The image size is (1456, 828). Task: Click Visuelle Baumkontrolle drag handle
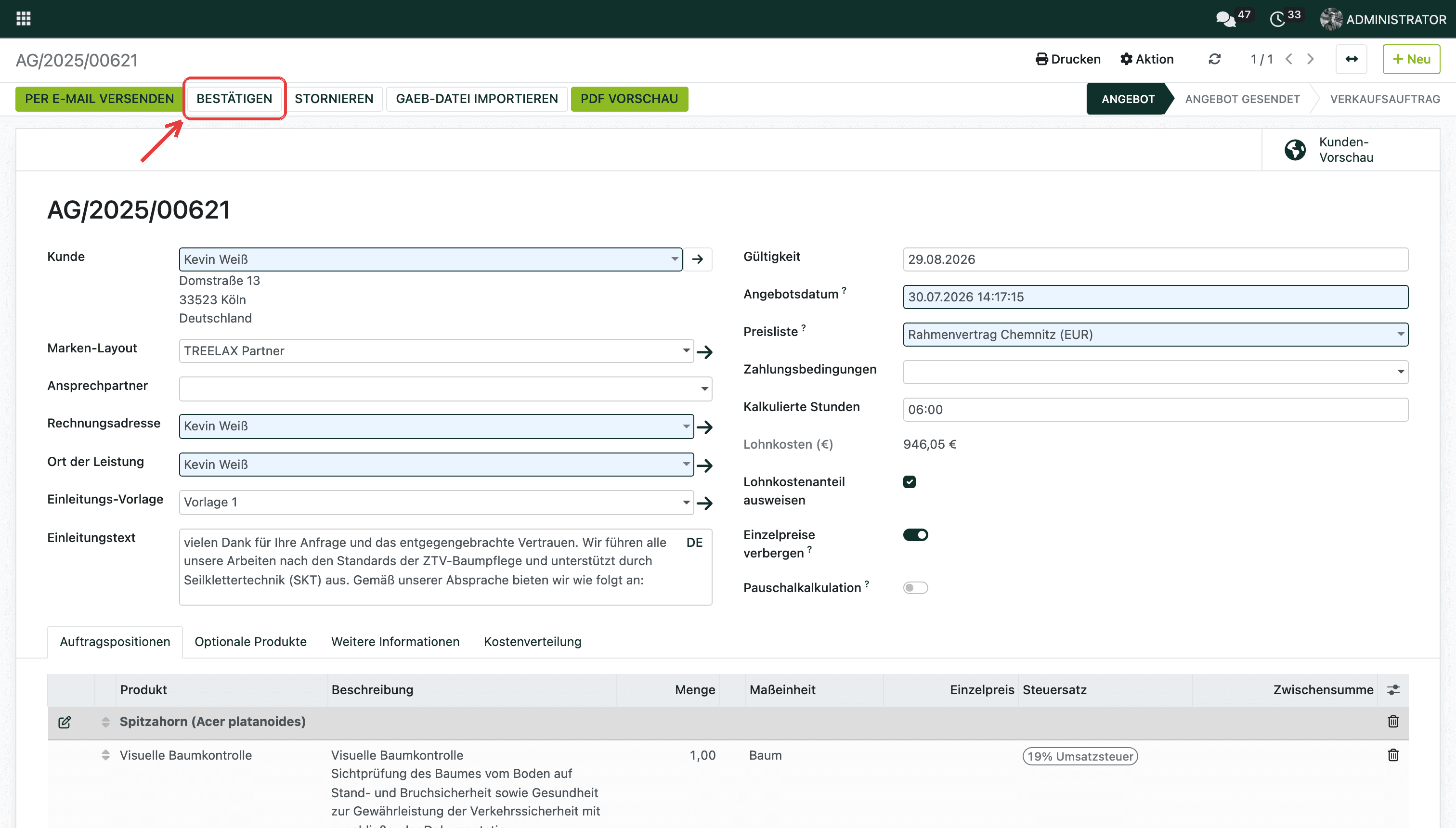106,755
